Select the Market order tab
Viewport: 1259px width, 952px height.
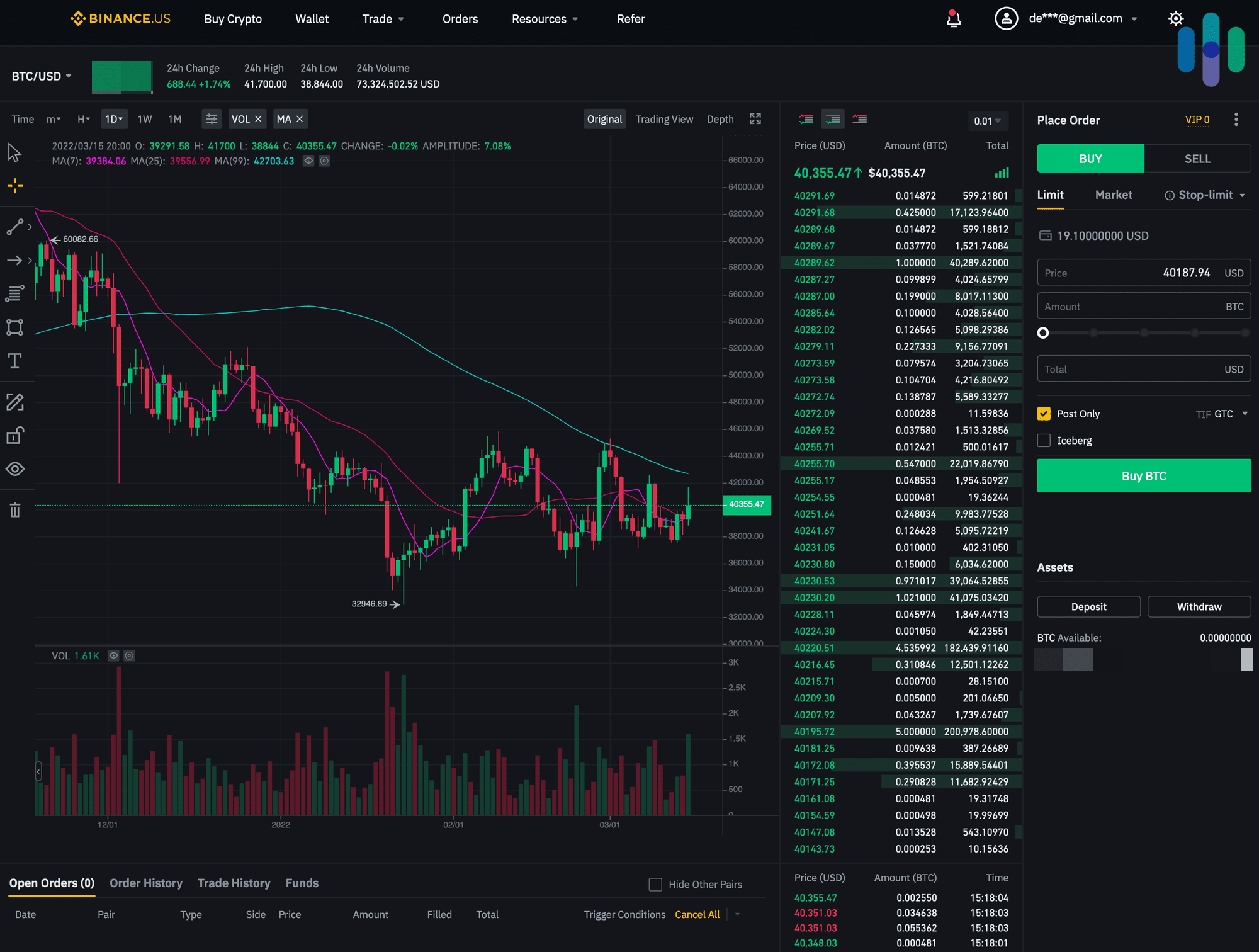(x=1114, y=195)
